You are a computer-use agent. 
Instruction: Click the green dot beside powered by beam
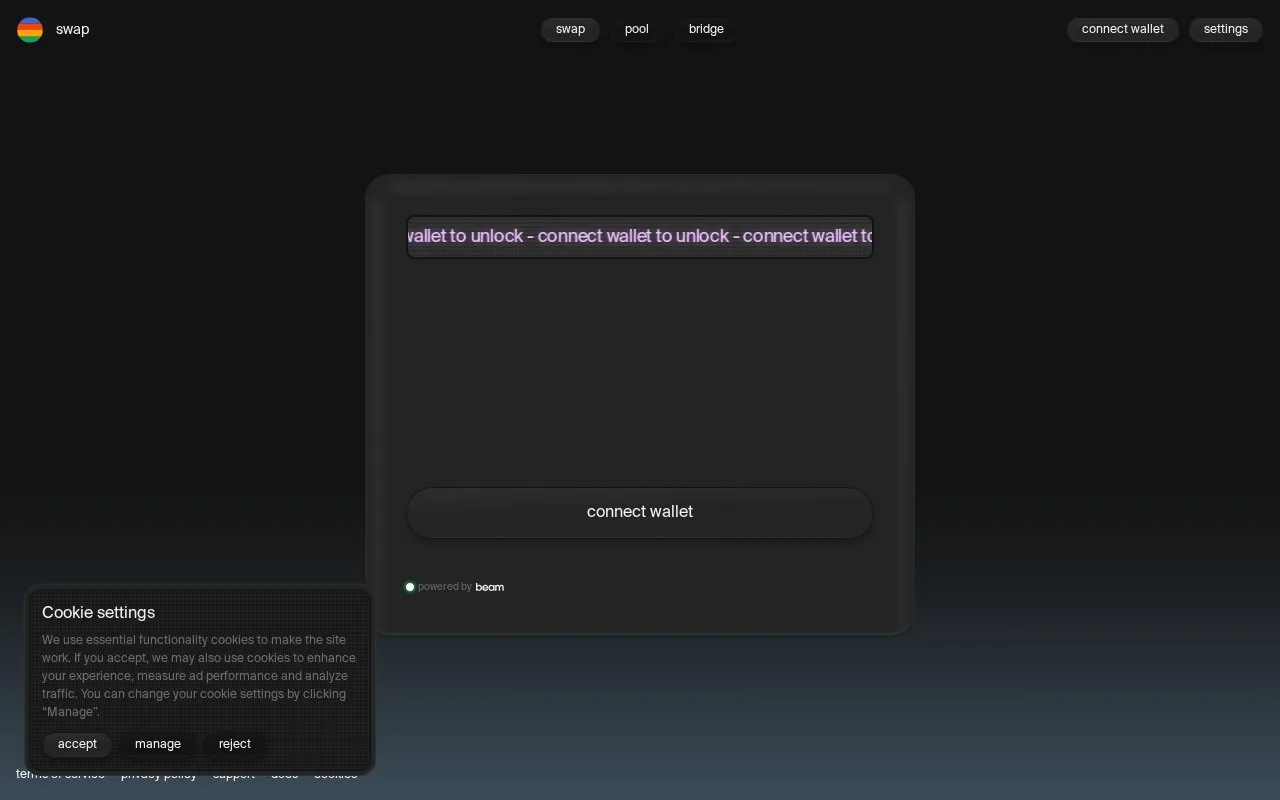pos(410,587)
